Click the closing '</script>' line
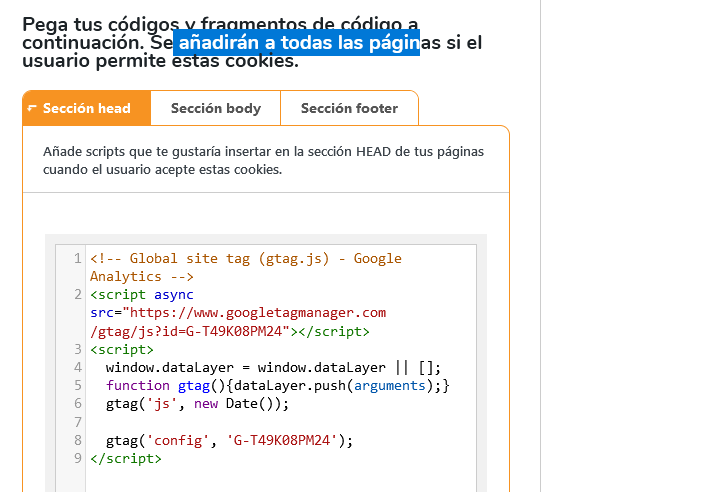 pos(126,458)
